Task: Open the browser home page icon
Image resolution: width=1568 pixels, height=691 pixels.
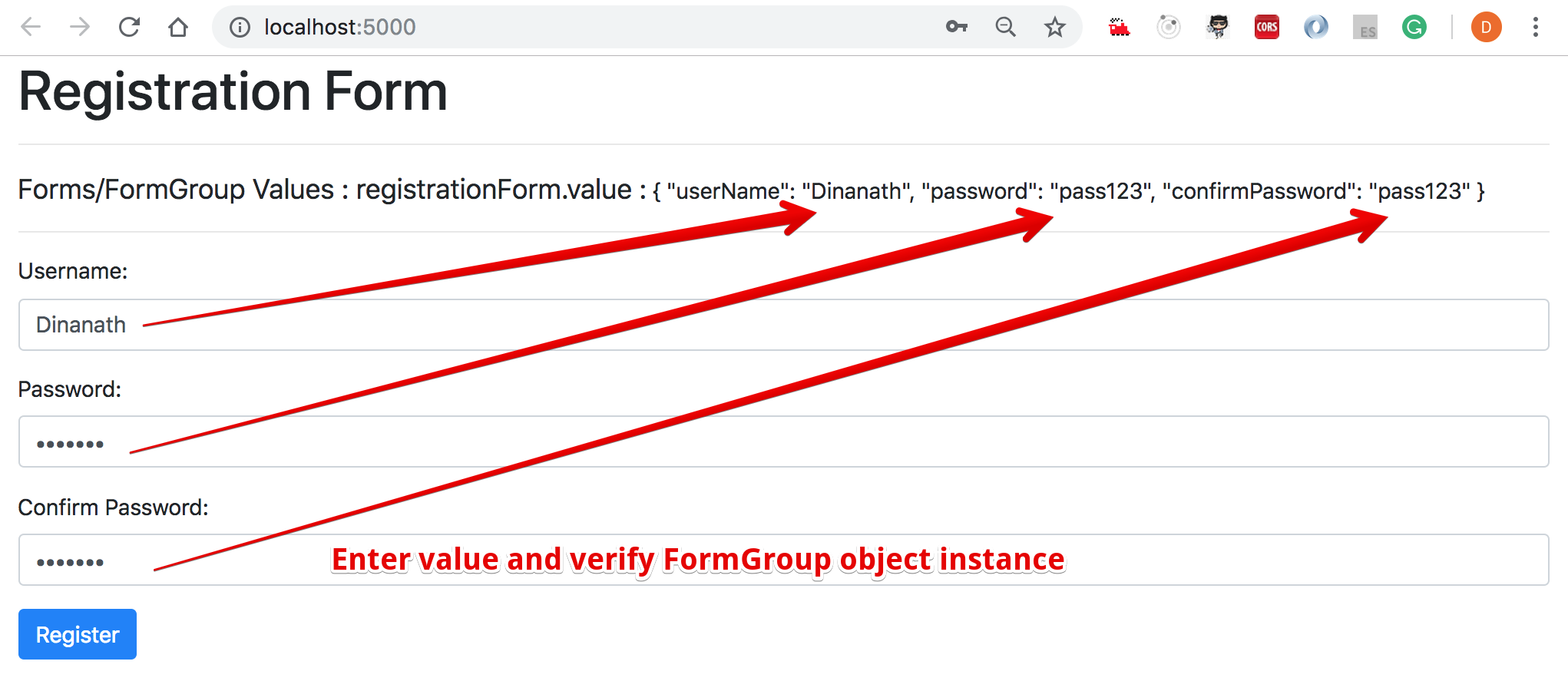Action: pyautogui.click(x=178, y=28)
